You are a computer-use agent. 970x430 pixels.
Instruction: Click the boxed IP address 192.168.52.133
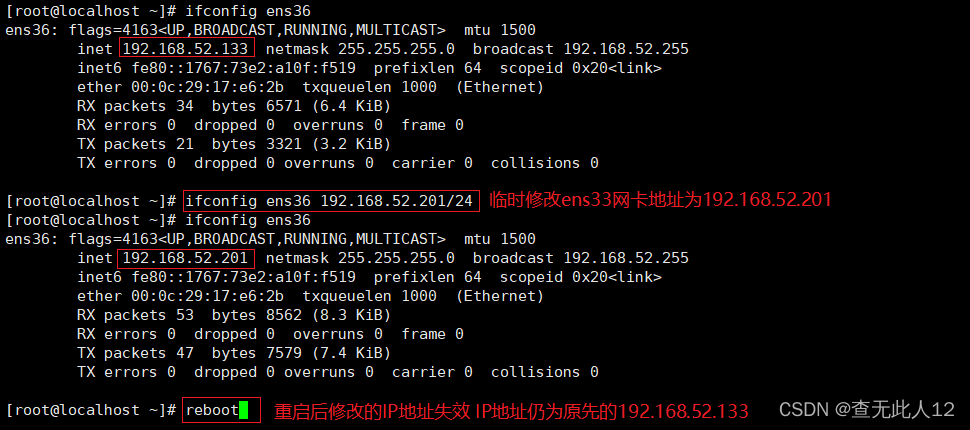tap(187, 49)
